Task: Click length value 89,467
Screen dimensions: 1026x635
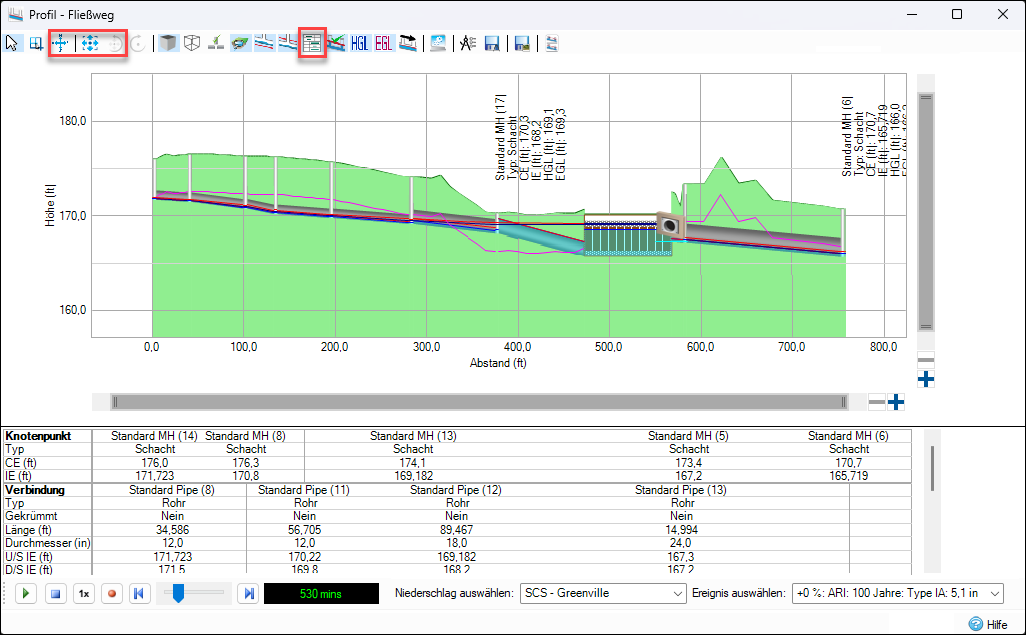Action: tap(456, 530)
